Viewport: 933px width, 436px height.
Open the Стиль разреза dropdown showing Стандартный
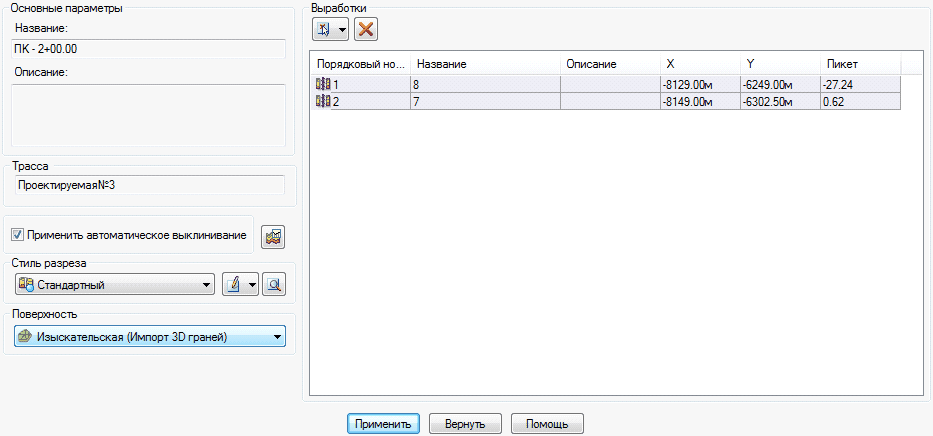[x=114, y=285]
